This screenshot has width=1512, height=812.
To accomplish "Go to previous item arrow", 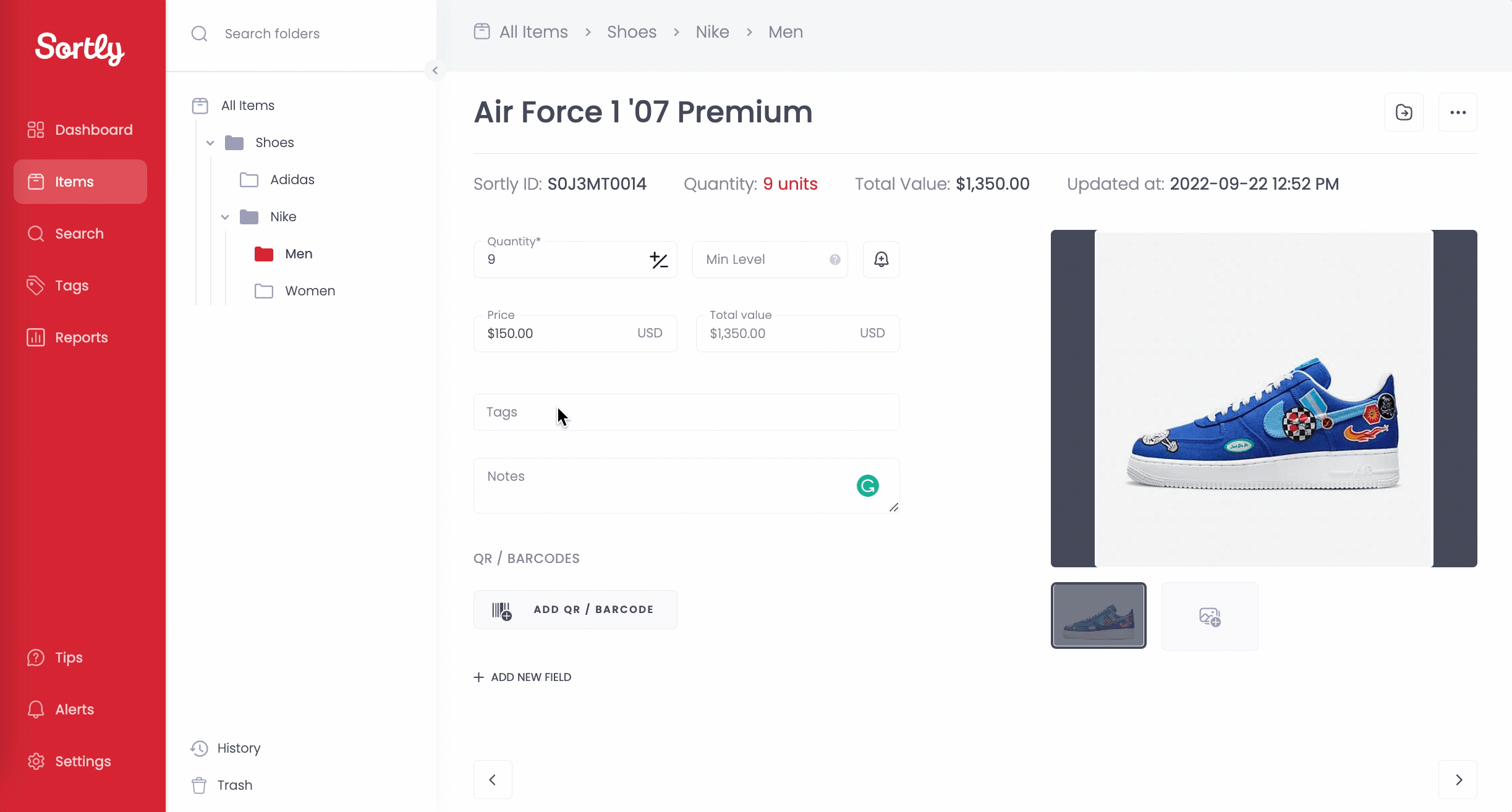I will (x=493, y=780).
